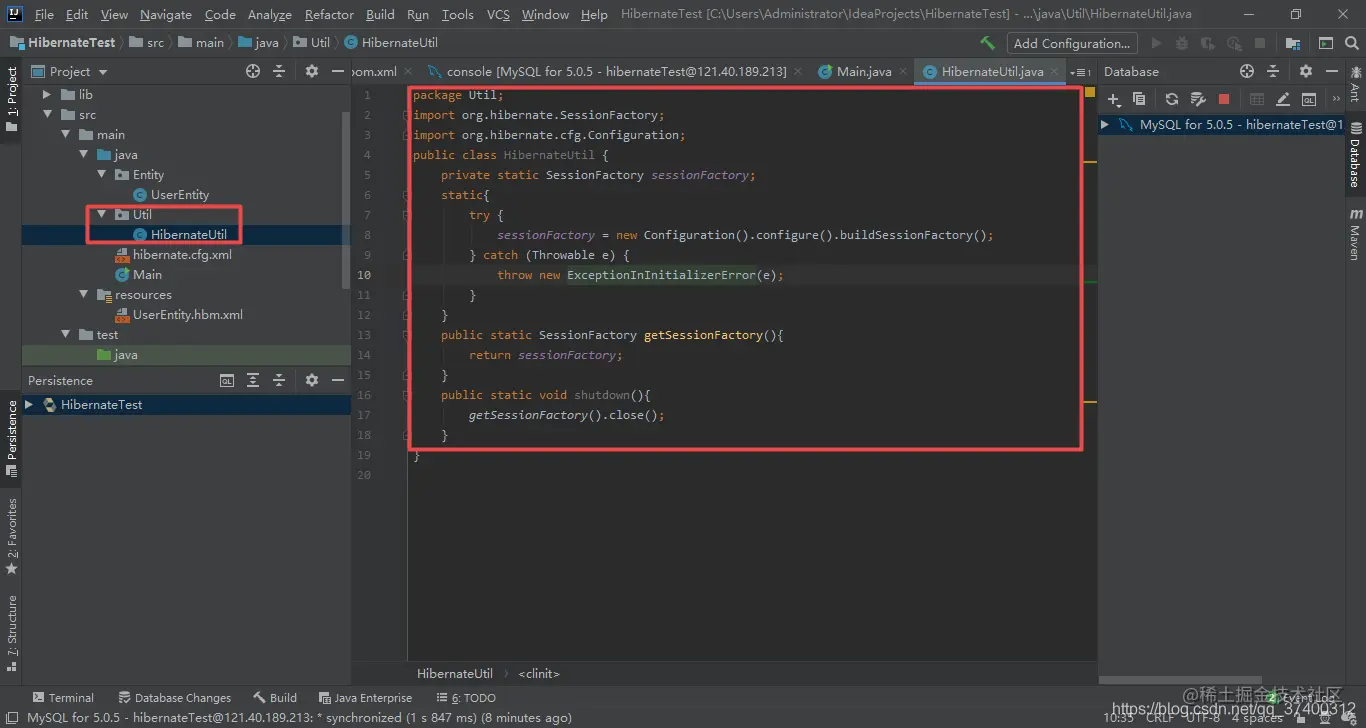Toggle the Terminal tool window

tap(63, 698)
